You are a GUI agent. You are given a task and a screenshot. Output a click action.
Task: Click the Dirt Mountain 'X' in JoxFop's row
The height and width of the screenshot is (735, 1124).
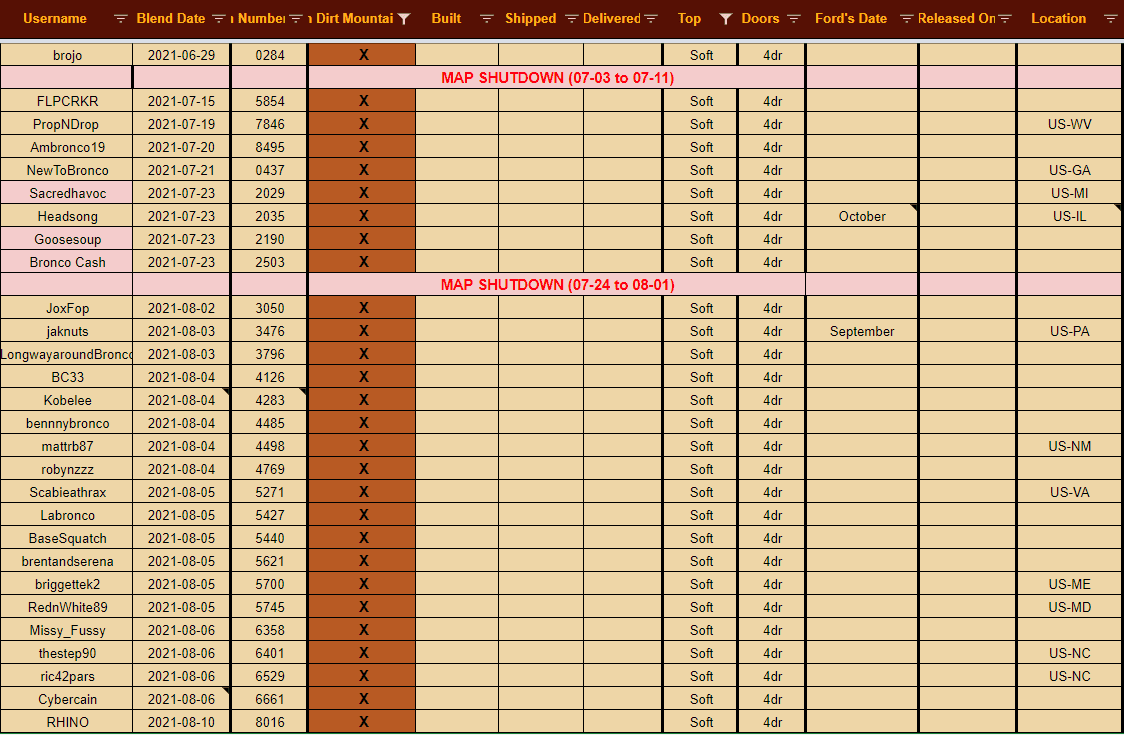(363, 308)
